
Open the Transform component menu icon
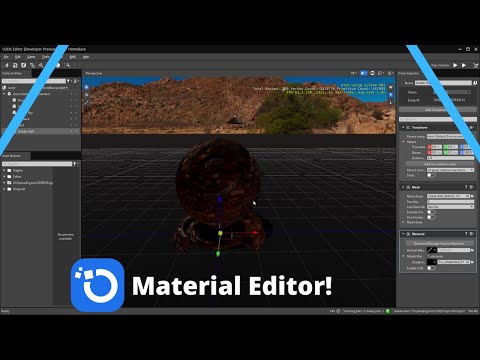coord(472,127)
